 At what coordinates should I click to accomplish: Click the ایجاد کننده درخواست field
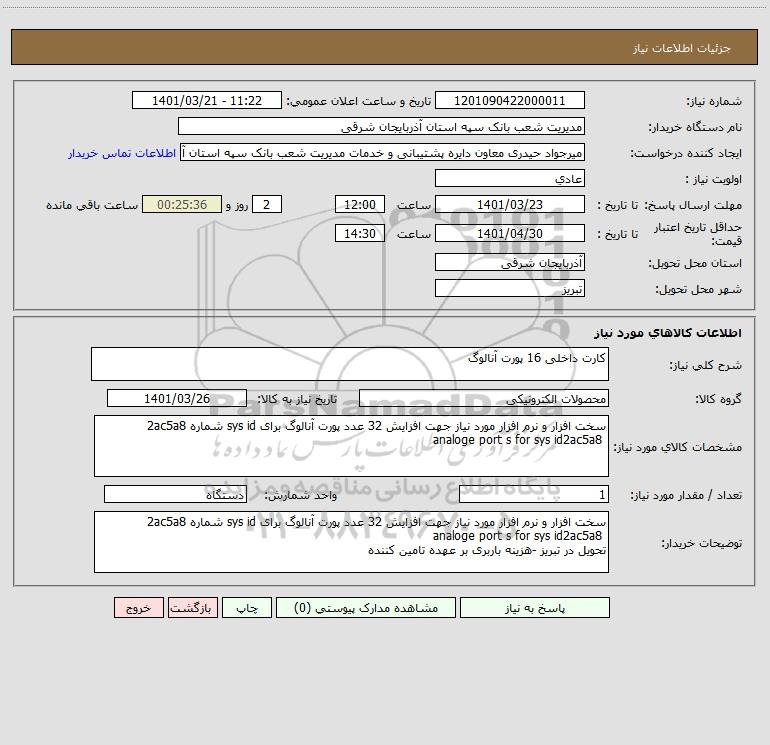click(382, 153)
